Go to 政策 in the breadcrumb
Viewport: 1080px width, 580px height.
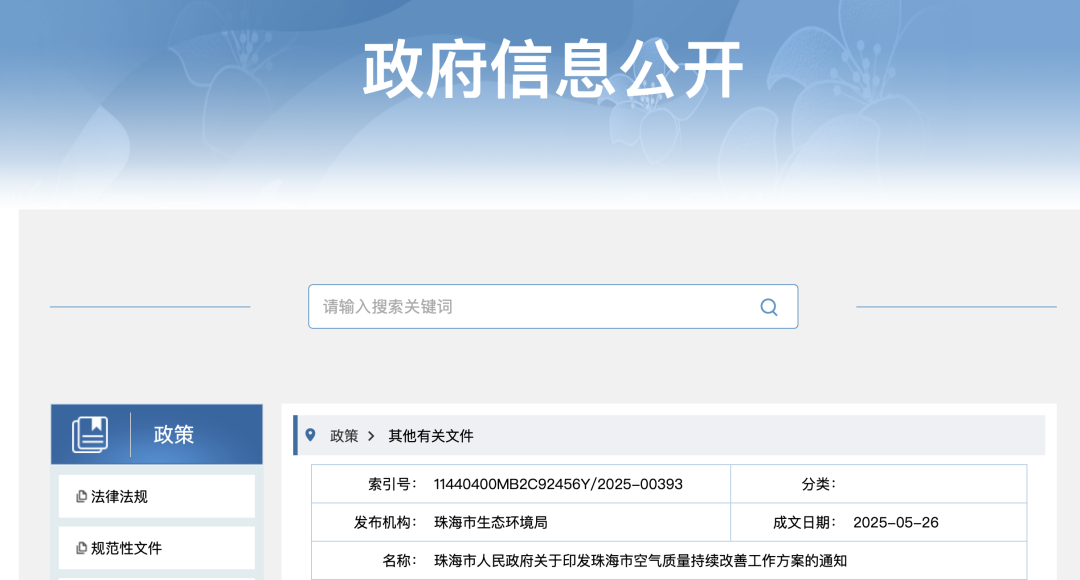click(344, 436)
